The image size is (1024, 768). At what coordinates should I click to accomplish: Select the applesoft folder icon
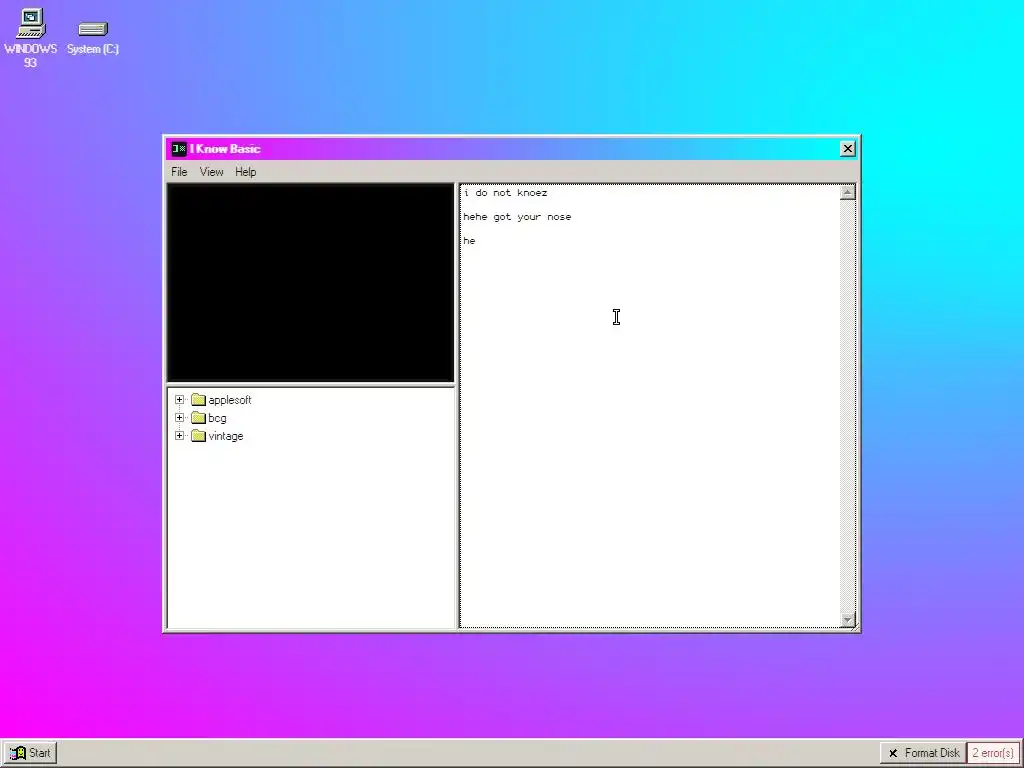[199, 400]
